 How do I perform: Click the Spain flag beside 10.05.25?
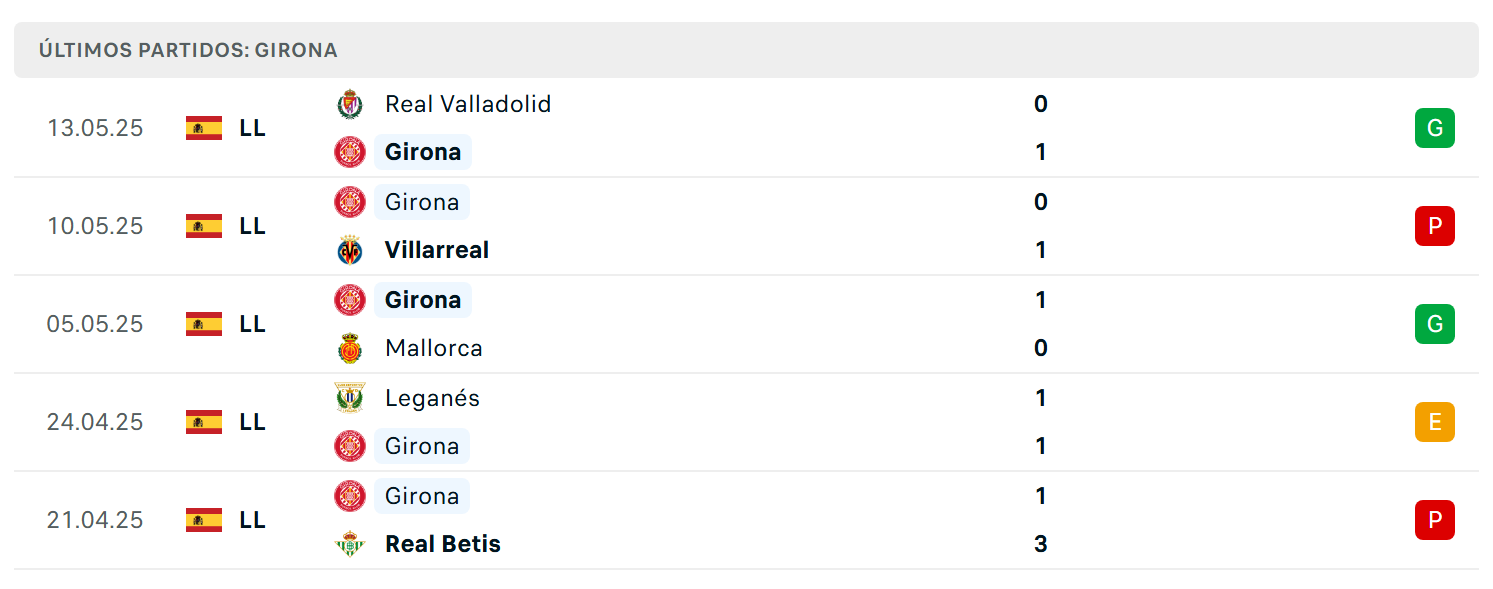[x=204, y=226]
